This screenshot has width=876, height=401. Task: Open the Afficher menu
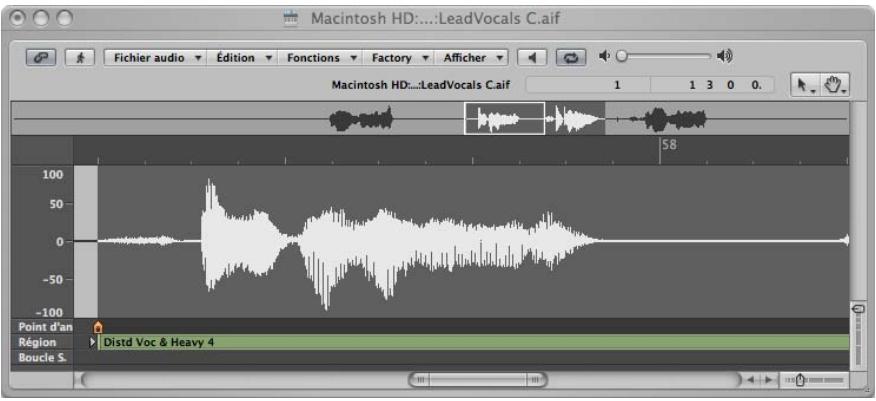[x=471, y=58]
